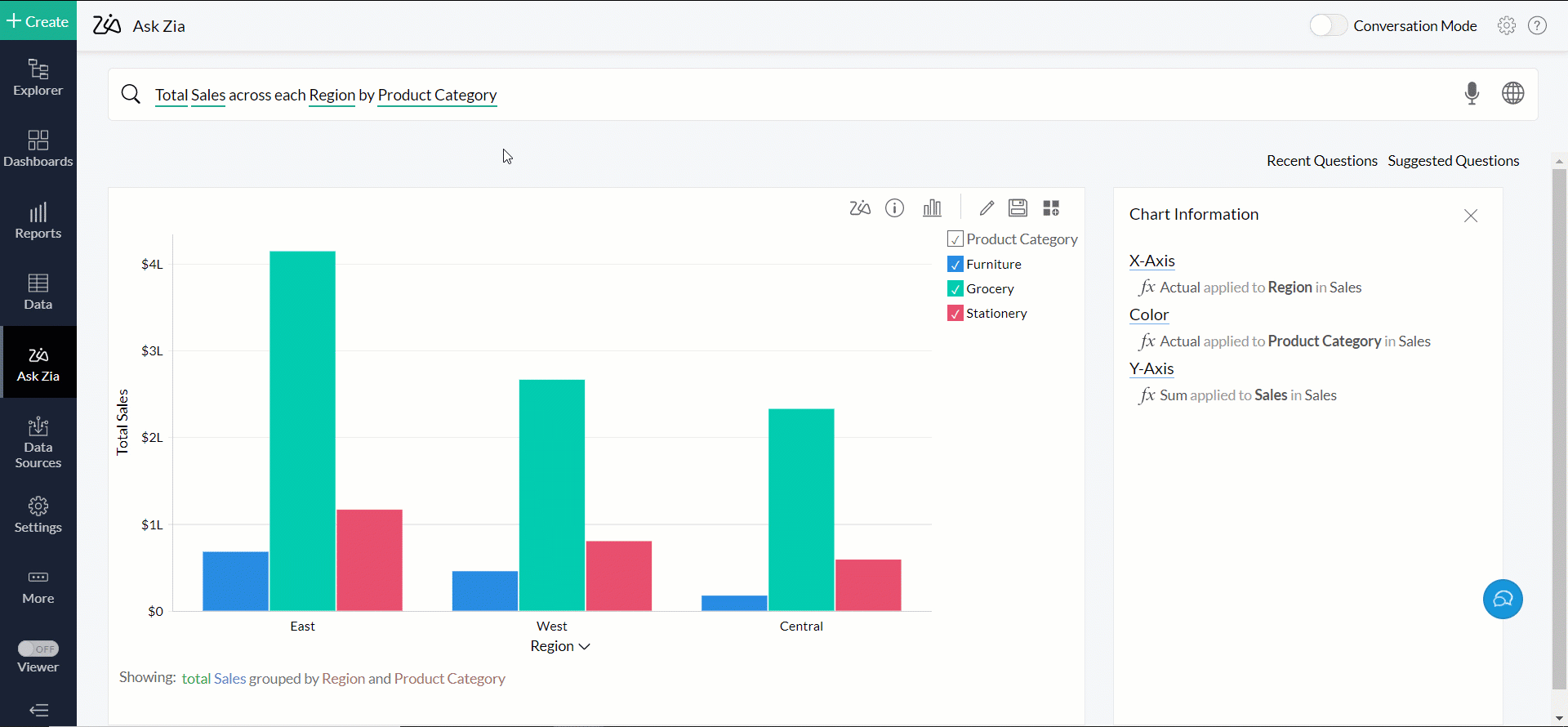
Task: Open the chat support bubble icon
Action: pyautogui.click(x=1503, y=599)
